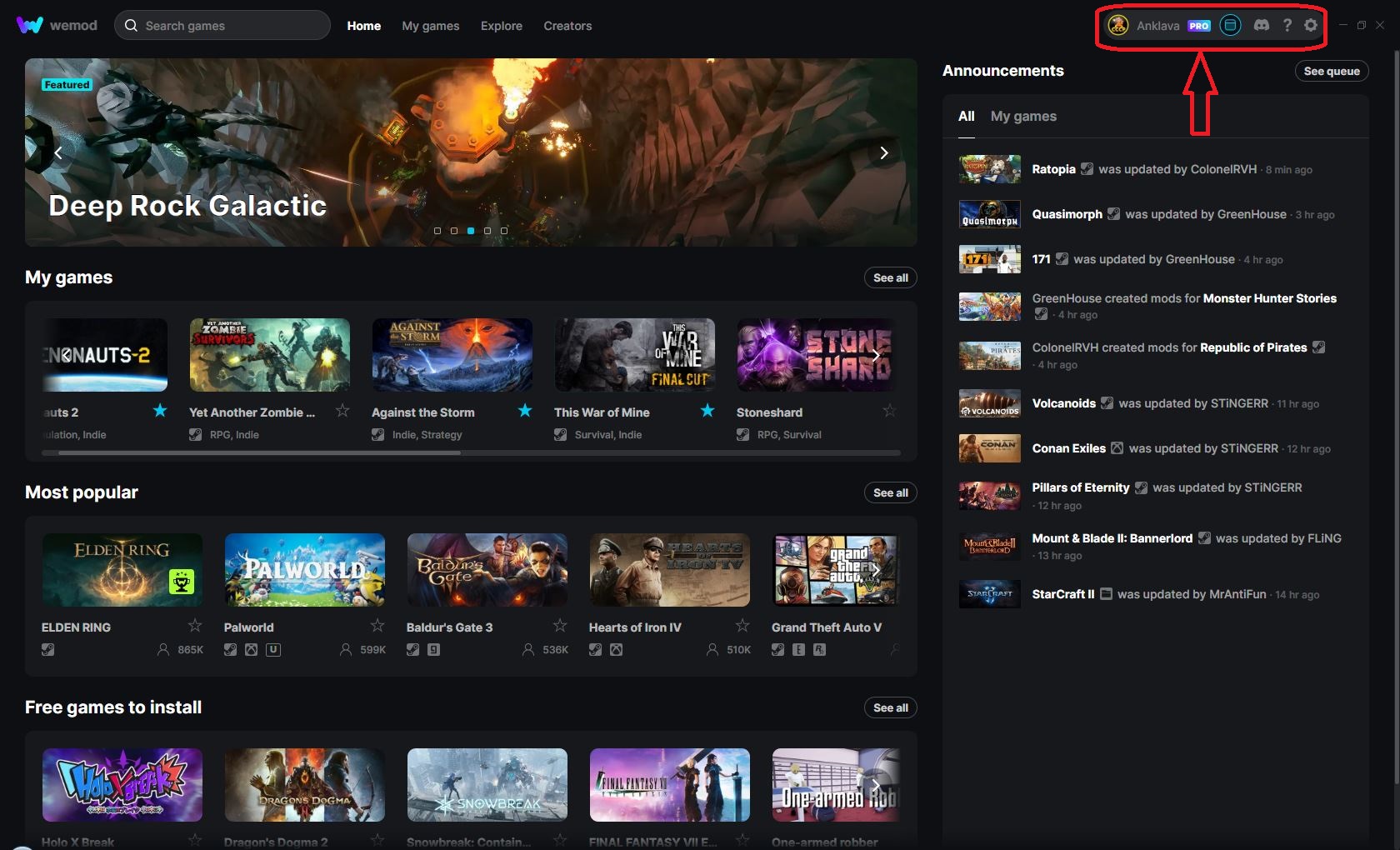Unfavorite Against the Storm star
This screenshot has width=1400, height=850.
click(x=525, y=410)
